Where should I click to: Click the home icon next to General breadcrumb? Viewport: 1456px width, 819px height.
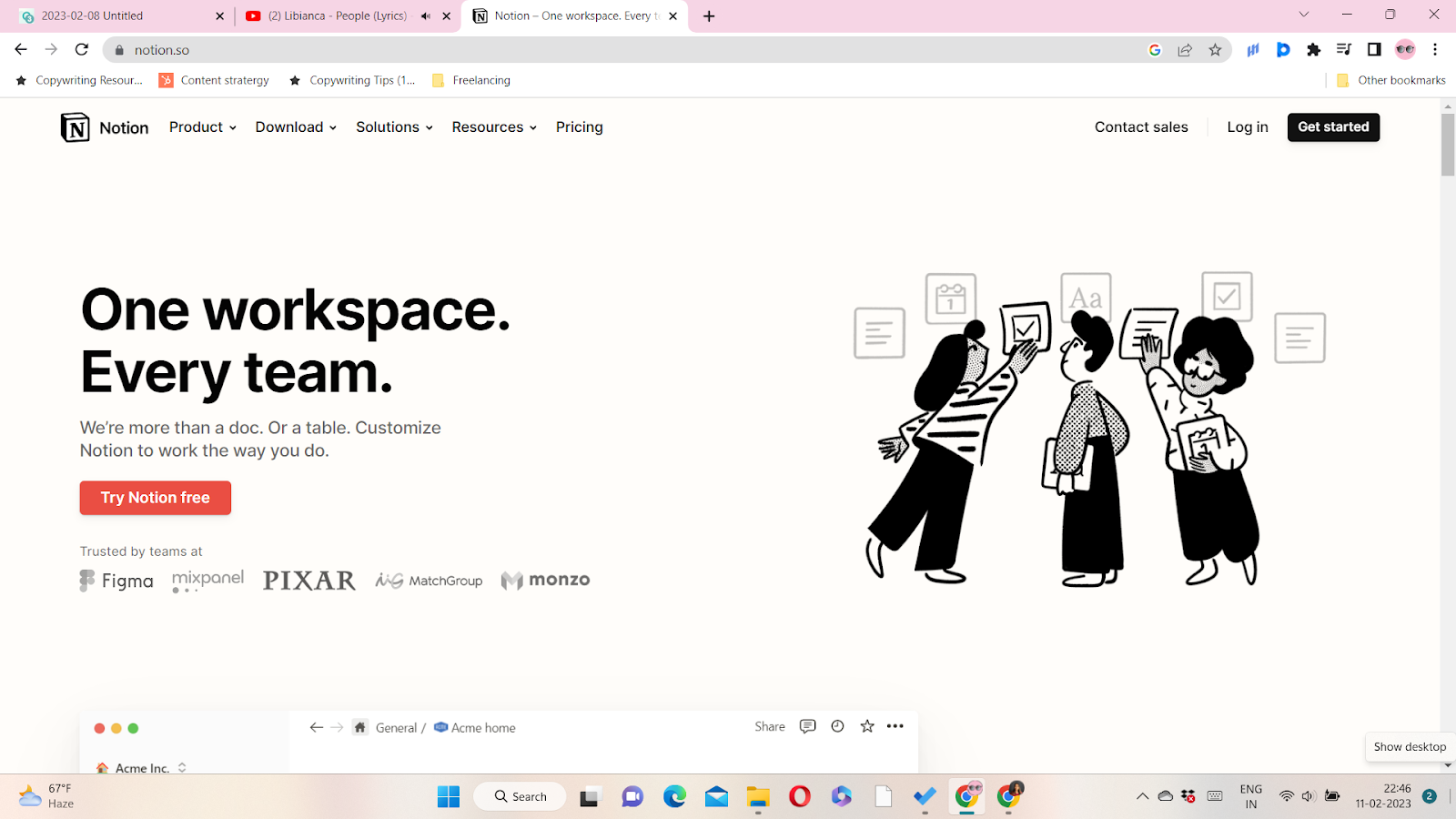coord(359,727)
